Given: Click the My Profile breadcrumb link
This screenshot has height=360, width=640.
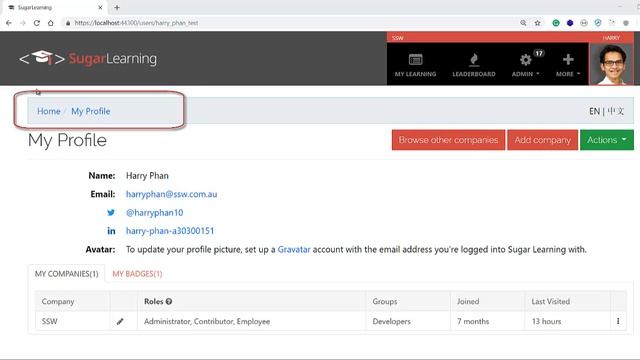Looking at the screenshot, I should (x=91, y=111).
